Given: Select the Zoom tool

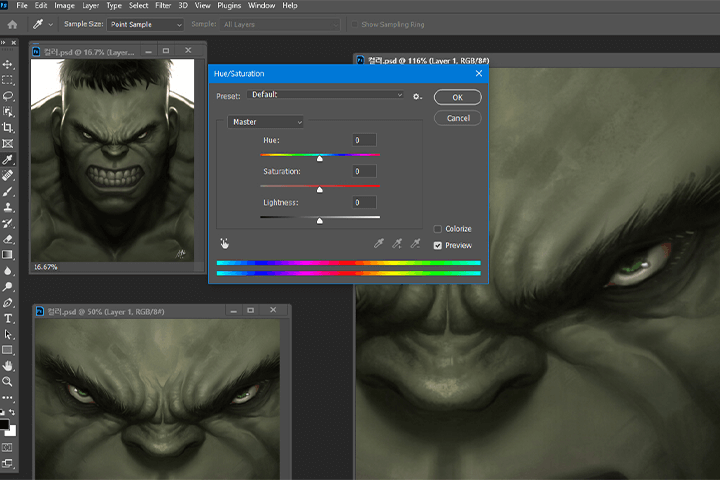Looking at the screenshot, I should coord(8,382).
